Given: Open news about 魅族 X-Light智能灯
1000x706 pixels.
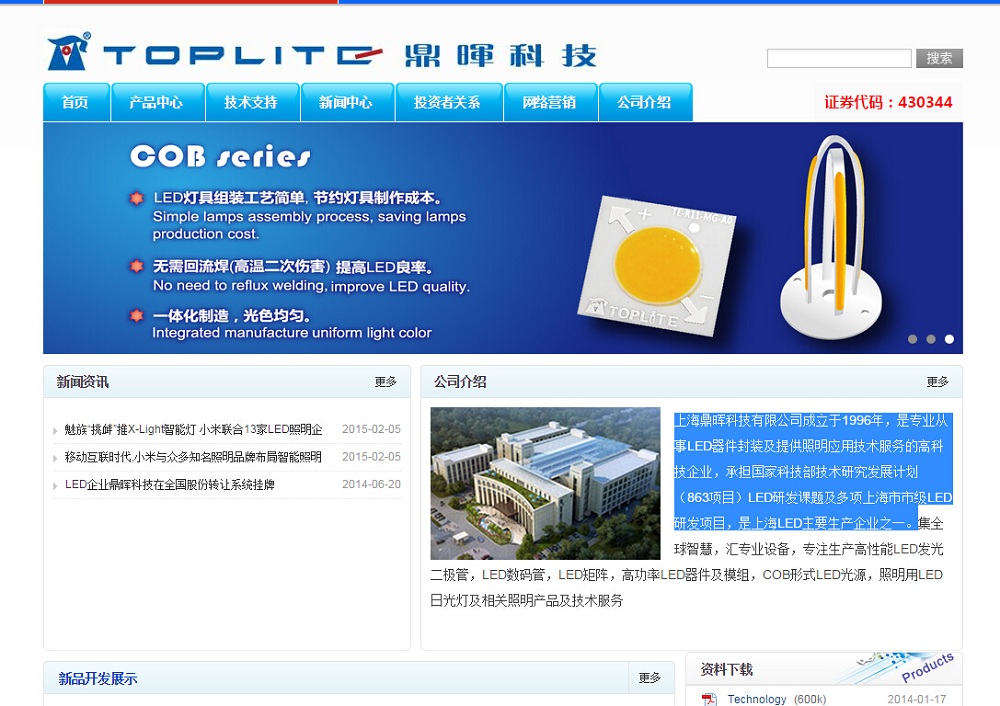Looking at the screenshot, I should 193,429.
